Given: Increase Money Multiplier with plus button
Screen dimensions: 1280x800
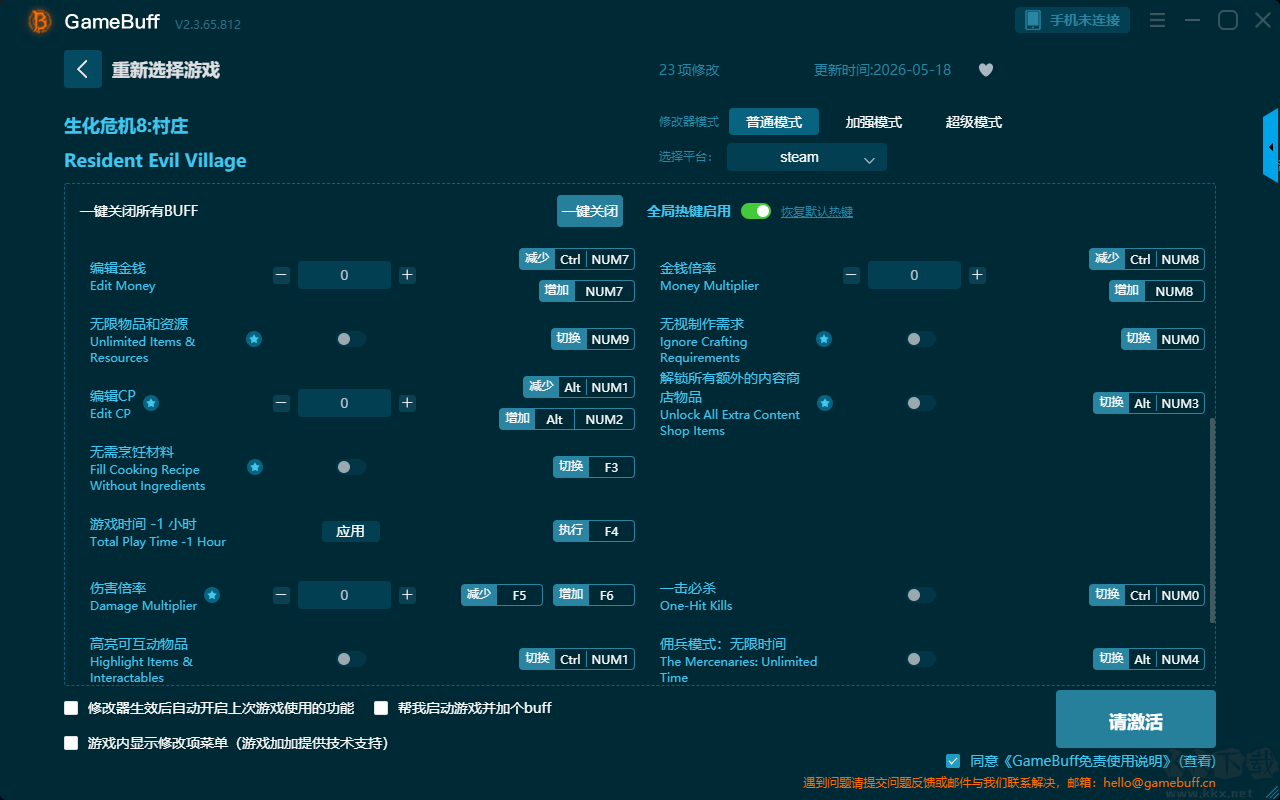Looking at the screenshot, I should pyautogui.click(x=977, y=275).
